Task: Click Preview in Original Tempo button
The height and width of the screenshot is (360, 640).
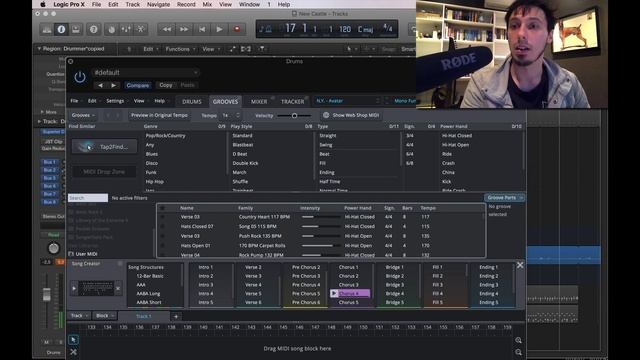Action: (159, 116)
